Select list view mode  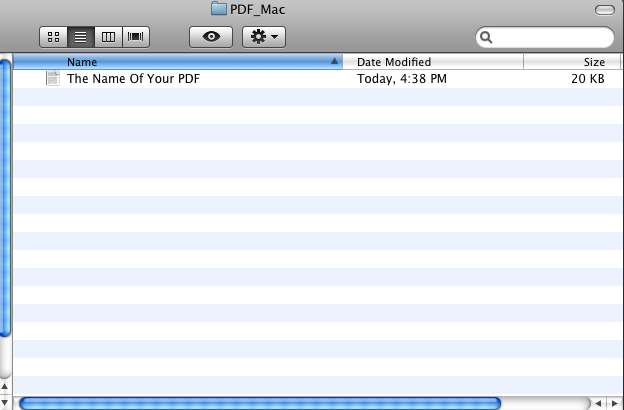pyautogui.click(x=81, y=37)
